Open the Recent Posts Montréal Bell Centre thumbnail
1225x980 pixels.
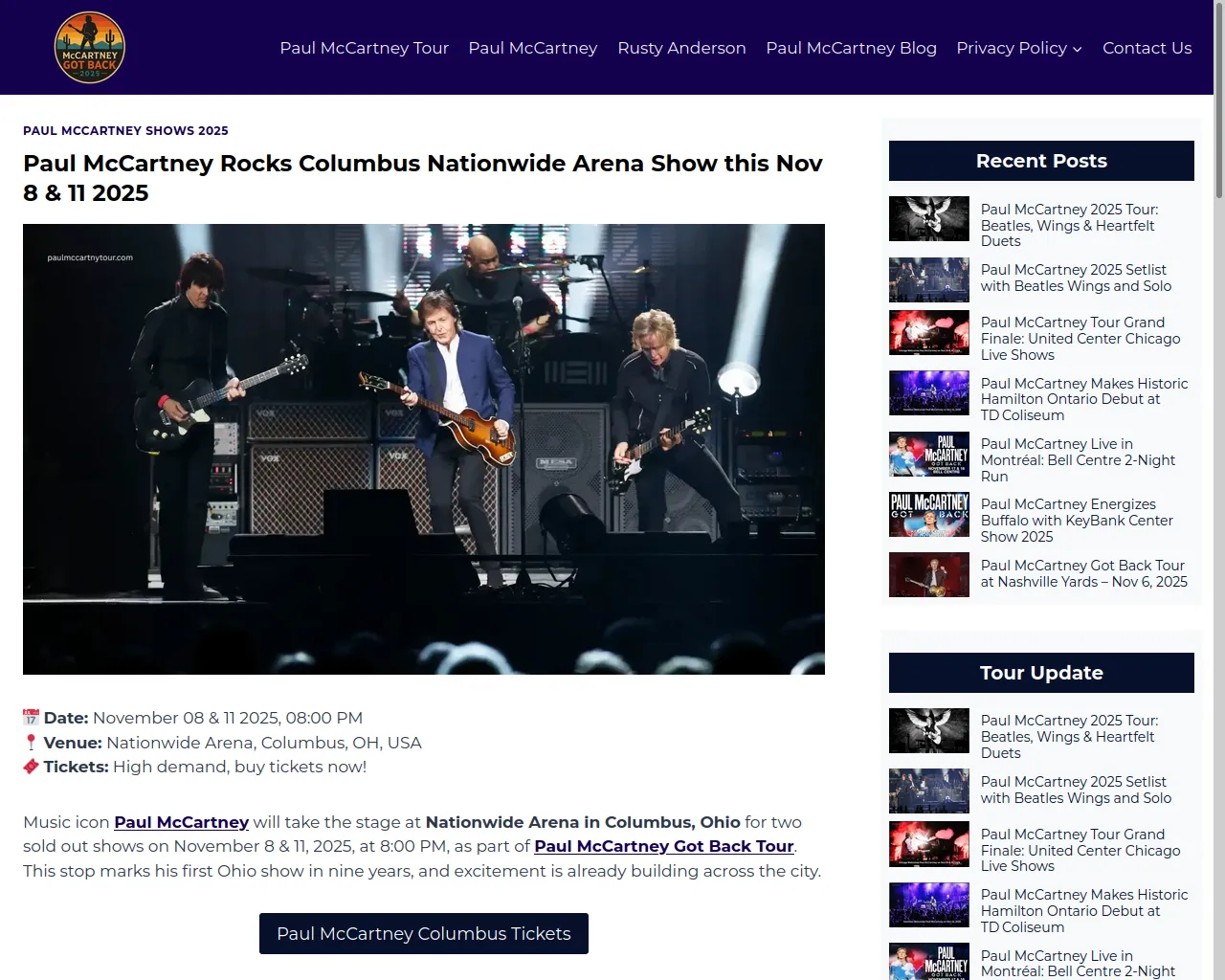point(929,454)
